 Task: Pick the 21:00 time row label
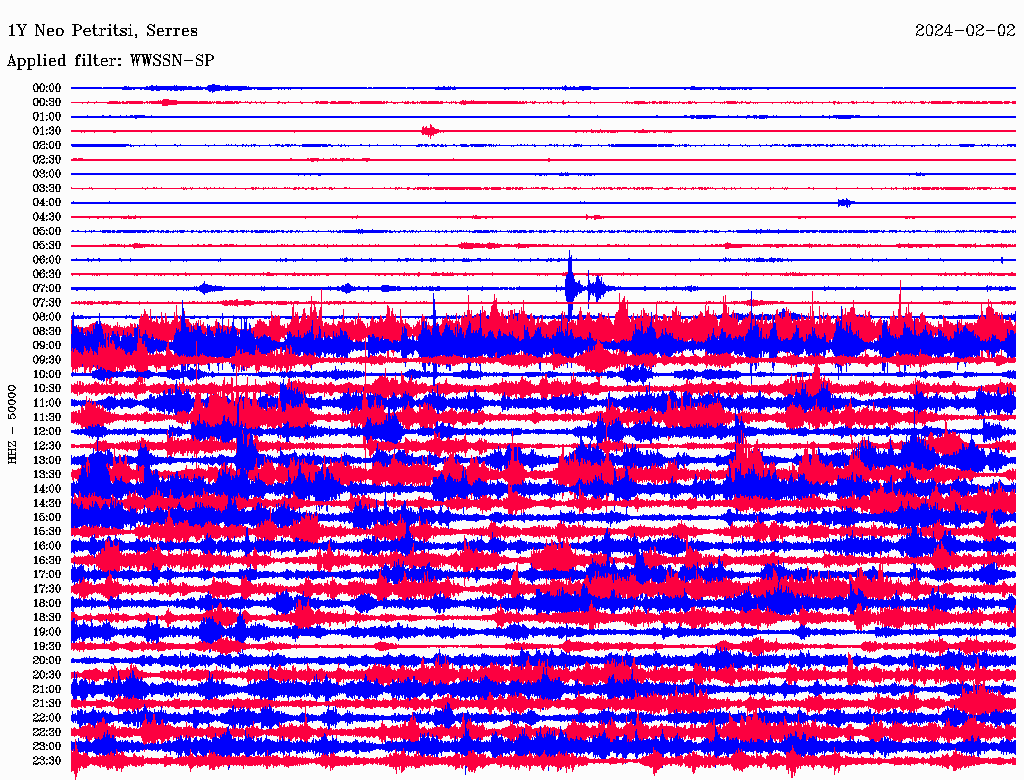[x=47, y=689]
